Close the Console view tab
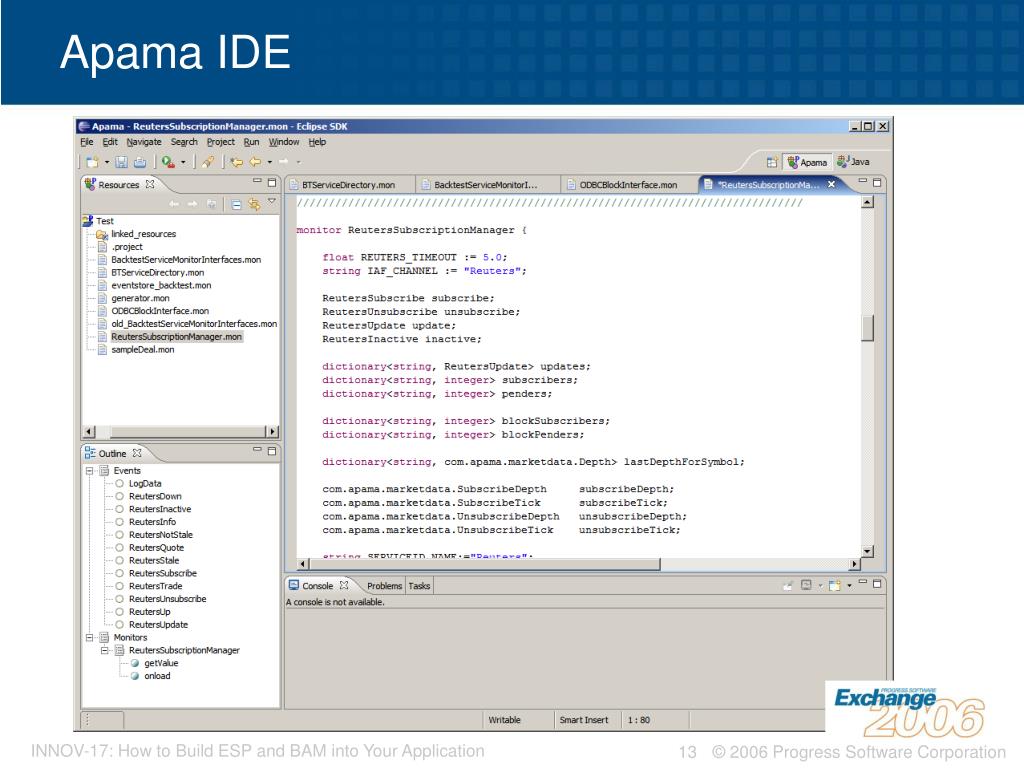This screenshot has height=768, width=1024. click(344, 585)
